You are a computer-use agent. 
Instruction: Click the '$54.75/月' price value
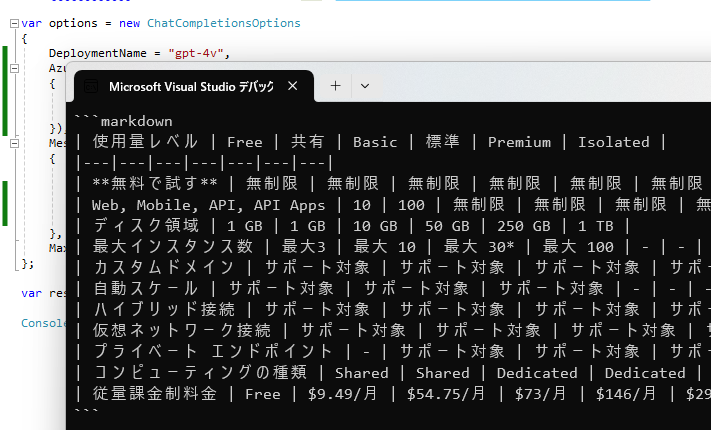pyautogui.click(x=446, y=393)
